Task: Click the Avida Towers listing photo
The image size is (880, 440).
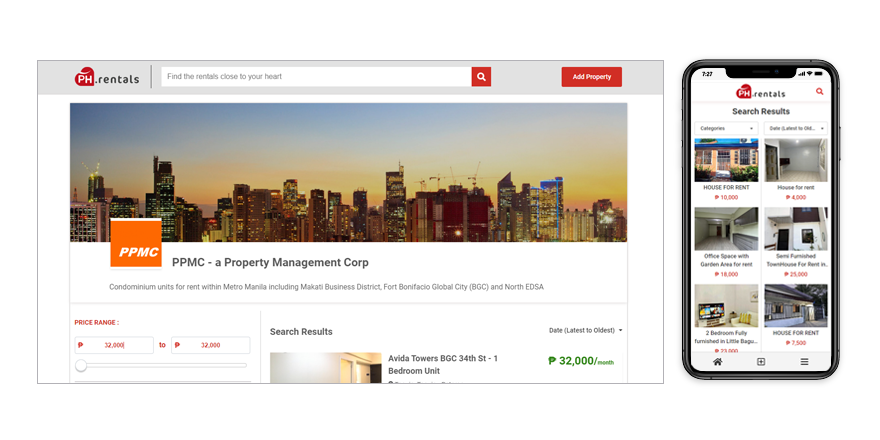Action: pyautogui.click(x=326, y=368)
